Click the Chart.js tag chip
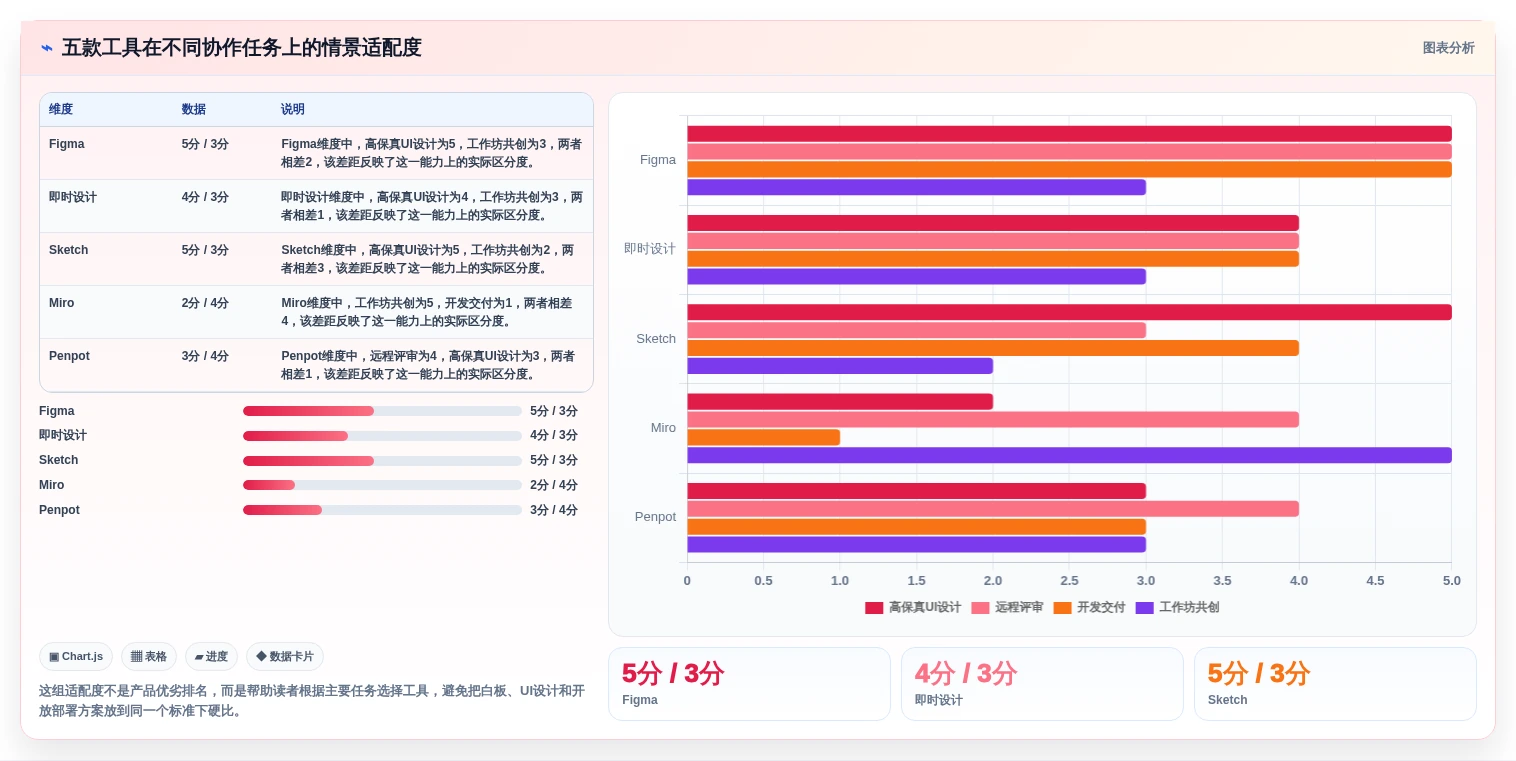This screenshot has width=1516, height=761. 76,656
